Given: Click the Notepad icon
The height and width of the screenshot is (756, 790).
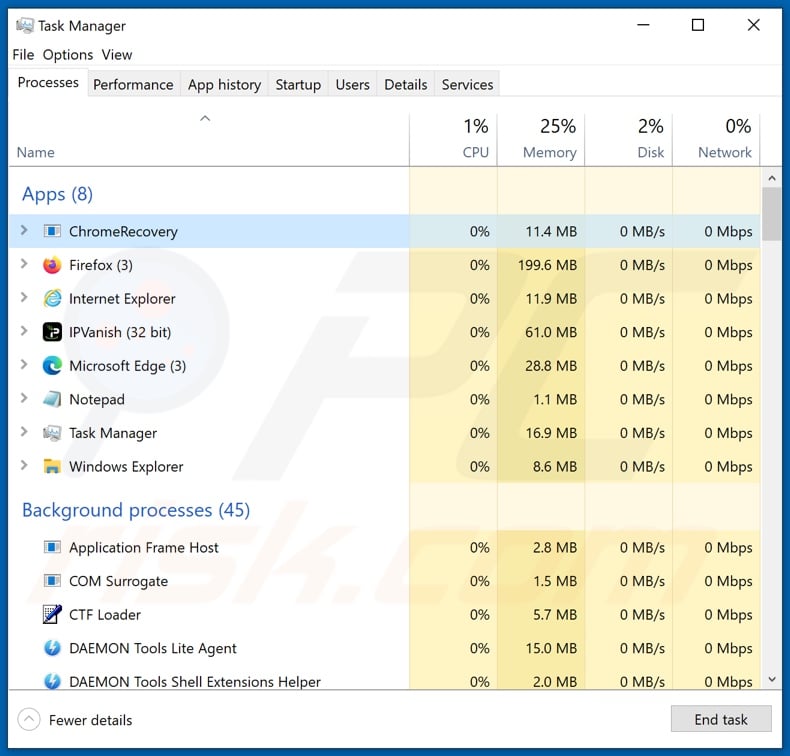Looking at the screenshot, I should pos(52,399).
